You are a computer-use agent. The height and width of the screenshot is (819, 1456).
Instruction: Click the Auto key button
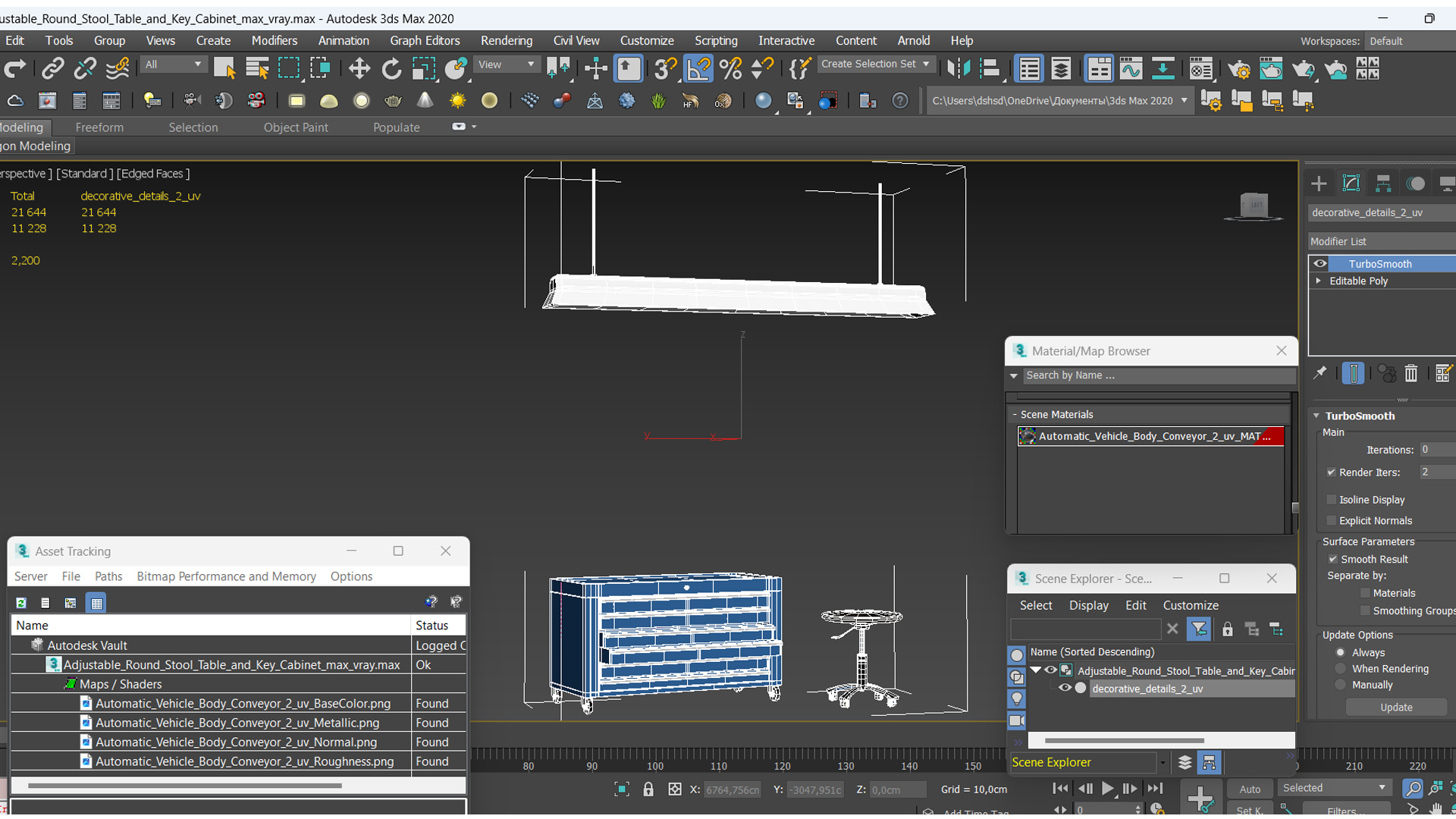[x=1250, y=789]
